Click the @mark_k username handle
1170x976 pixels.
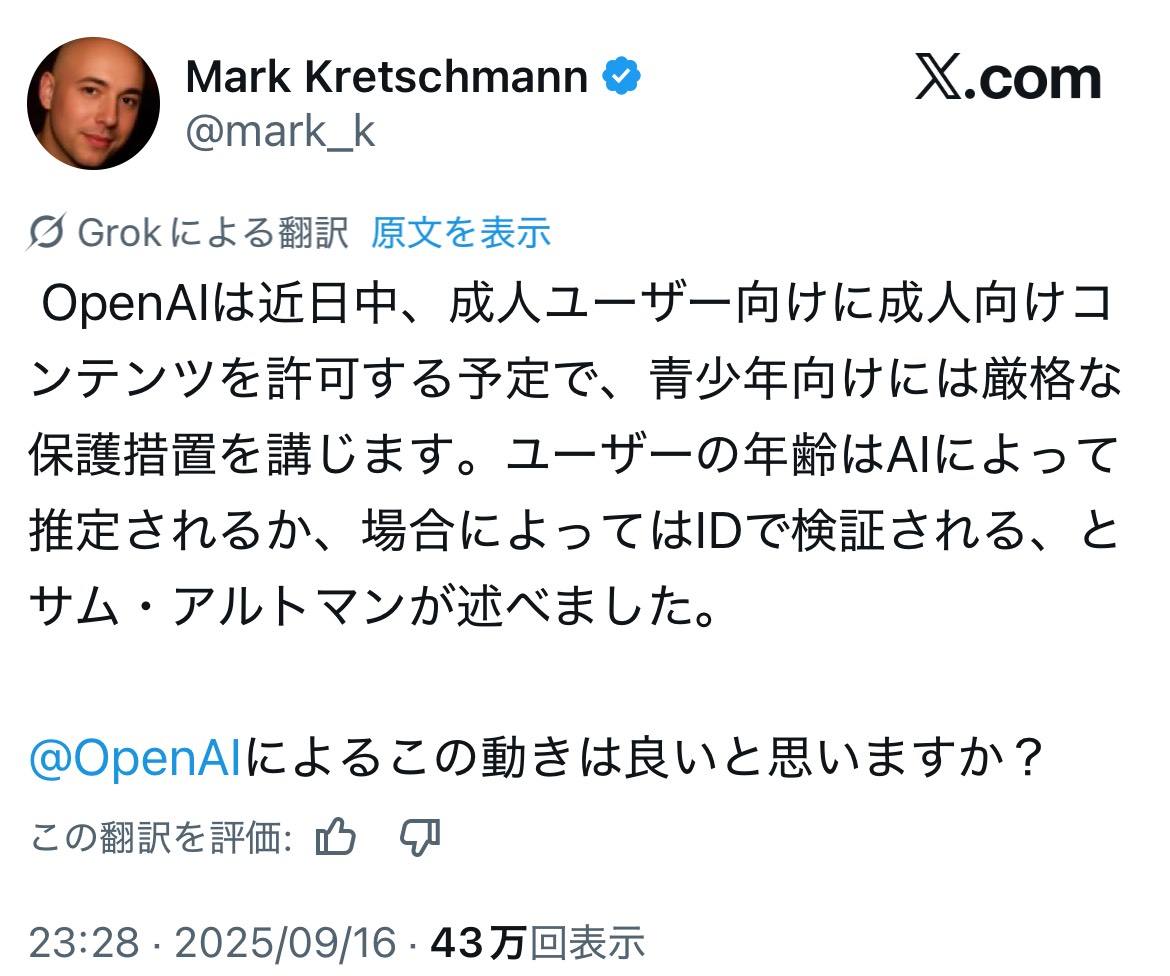(x=281, y=131)
